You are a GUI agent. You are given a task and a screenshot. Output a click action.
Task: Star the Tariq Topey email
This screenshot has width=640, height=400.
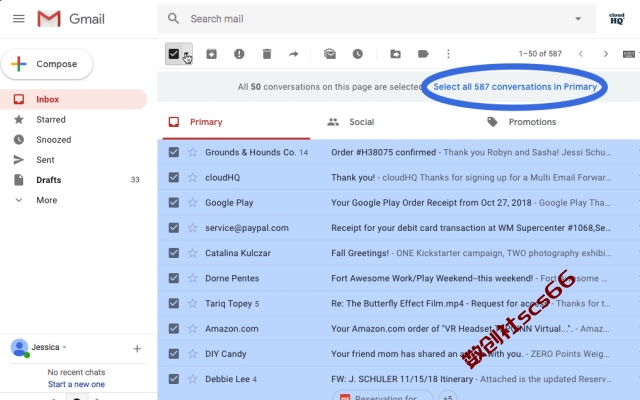coord(193,303)
